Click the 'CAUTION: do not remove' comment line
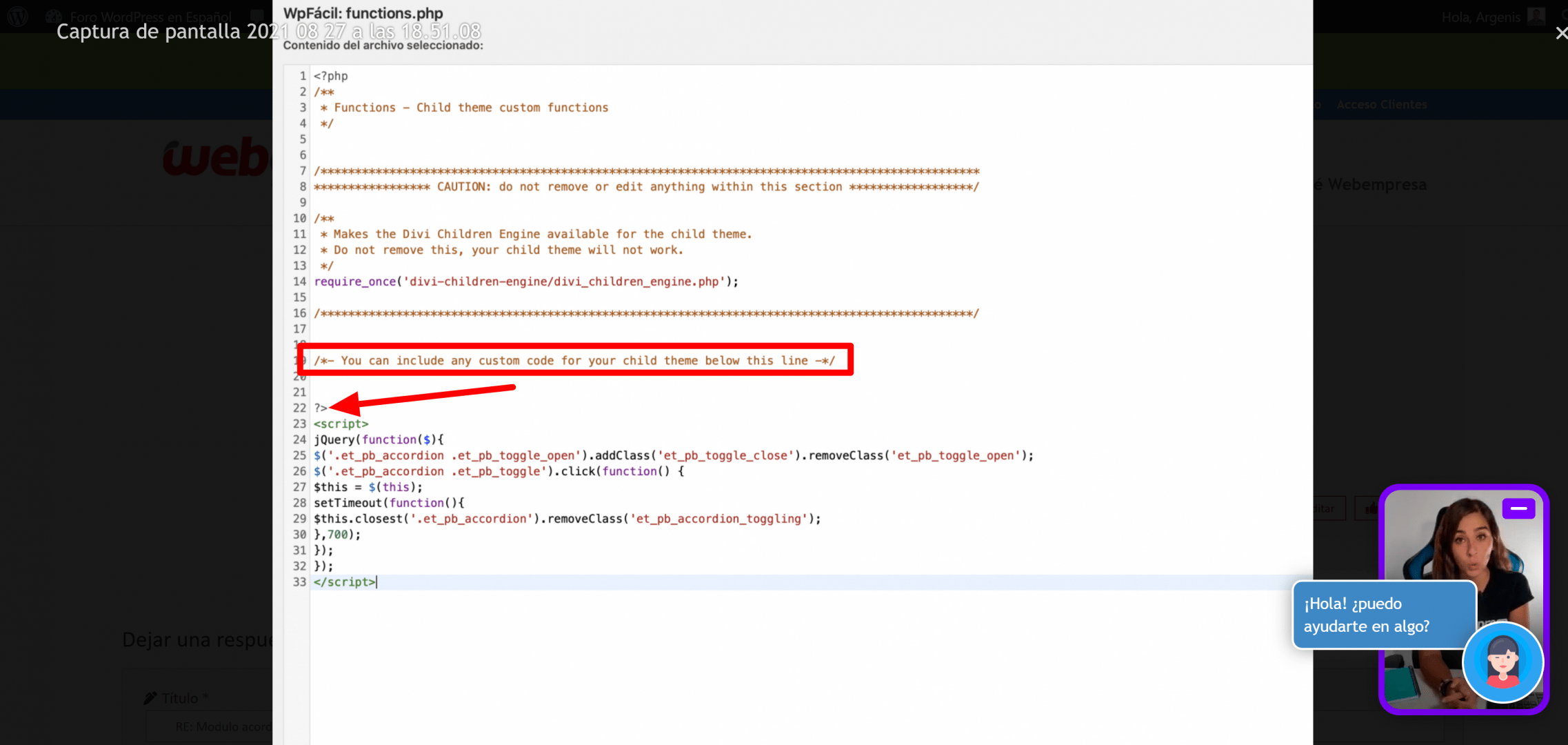This screenshot has height=745, width=1568. 646,186
